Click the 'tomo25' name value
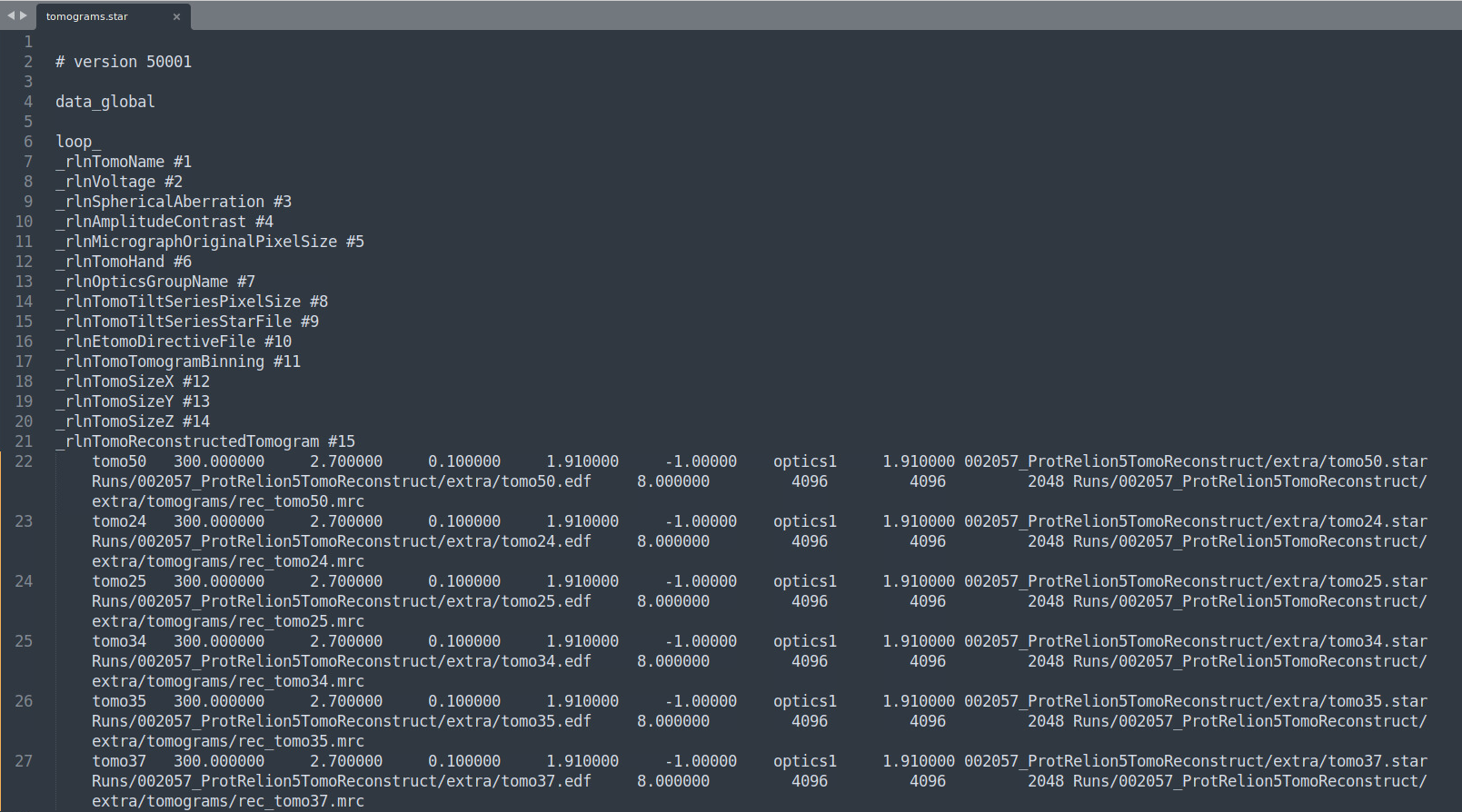The width and height of the screenshot is (1462, 812). (x=119, y=581)
